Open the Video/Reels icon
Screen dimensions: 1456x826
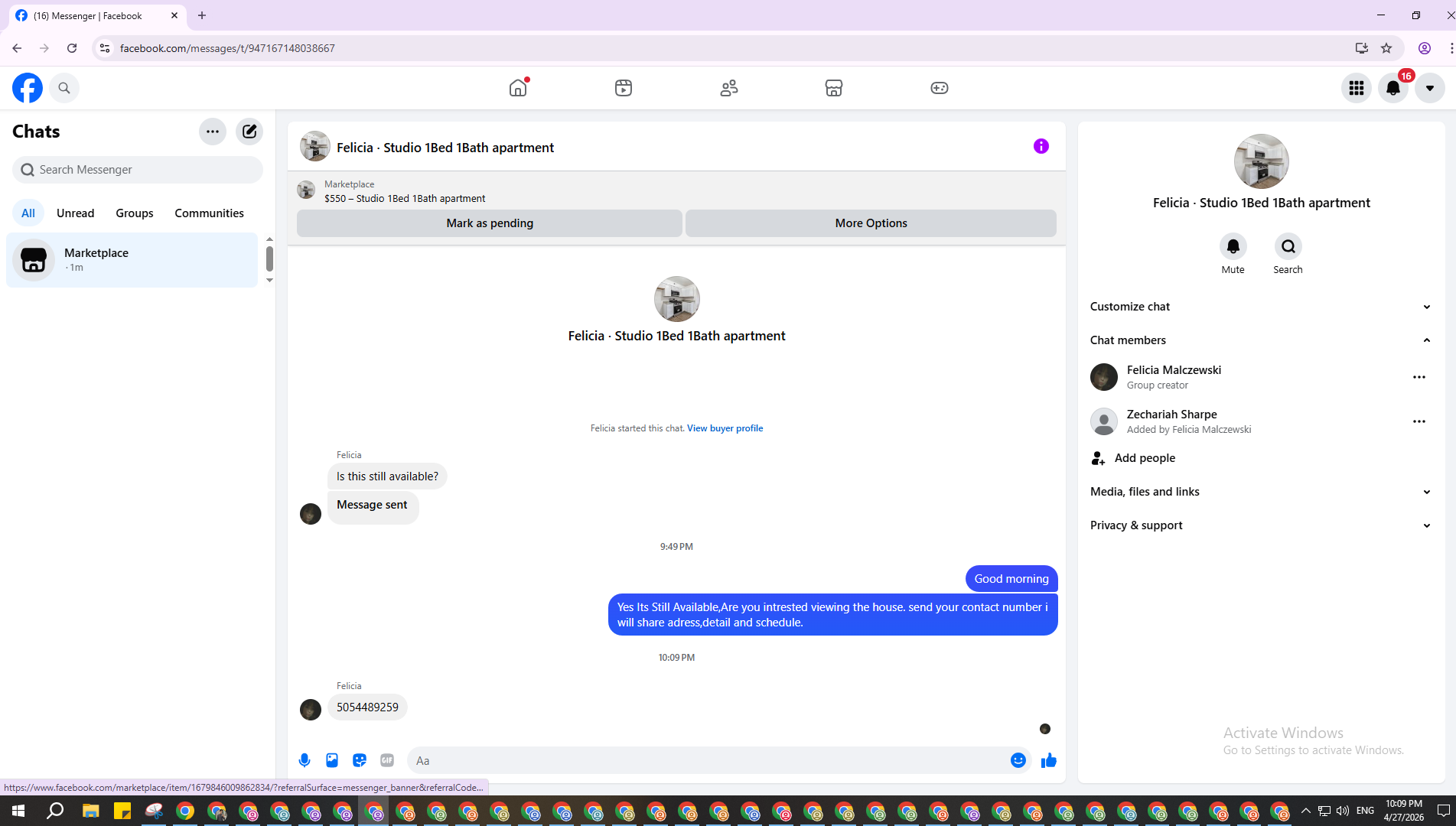[624, 88]
